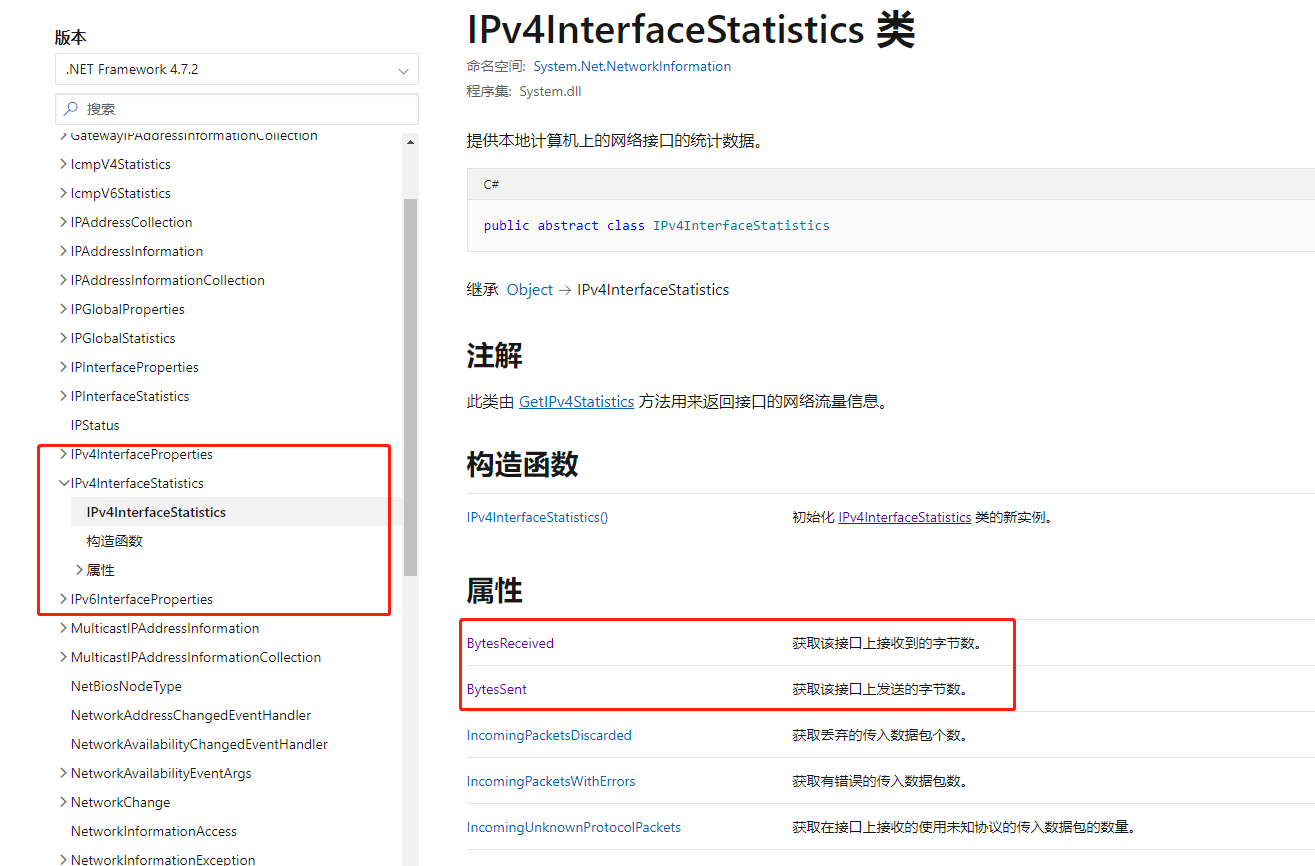Click description '获取丢弃的传入数据包个数。'
Image resolution: width=1315 pixels, height=866 pixels.
[882, 735]
